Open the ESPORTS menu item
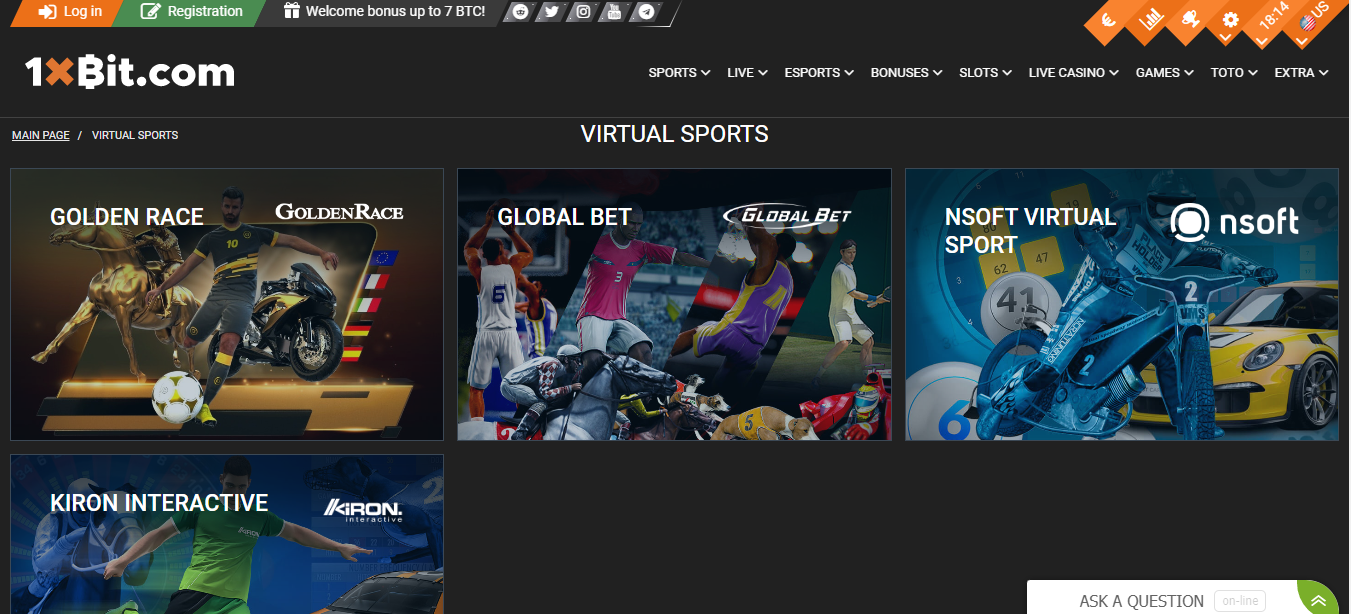Screen dimensions: 1351x614 coord(817,72)
